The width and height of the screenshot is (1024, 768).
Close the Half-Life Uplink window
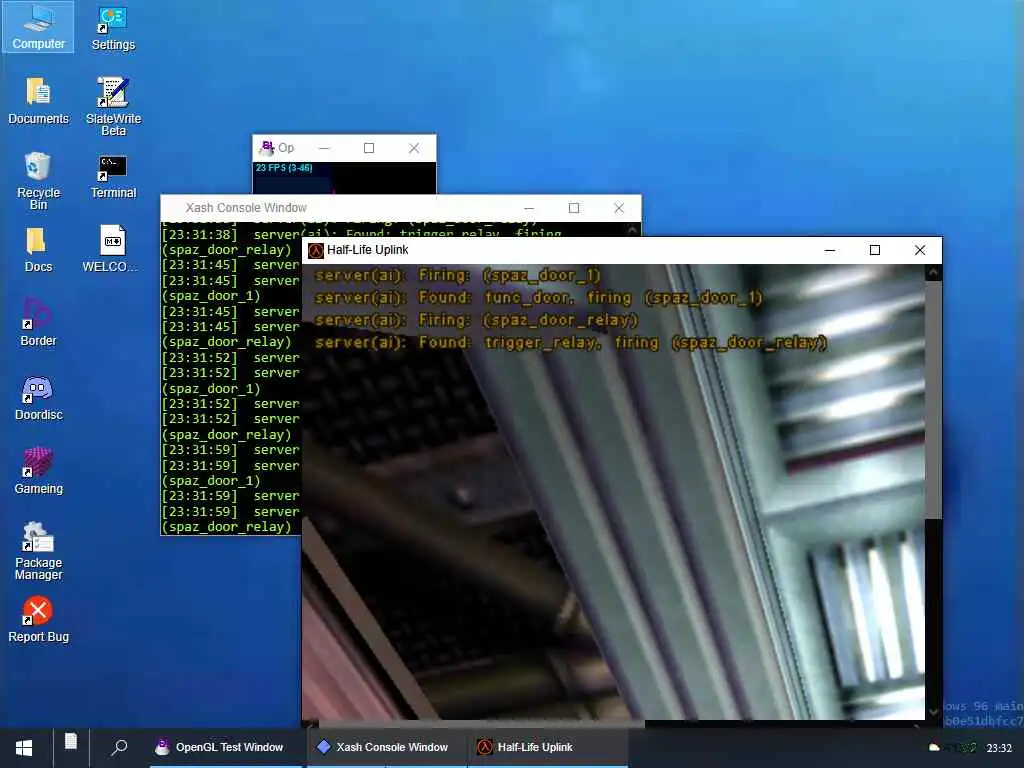coord(920,250)
